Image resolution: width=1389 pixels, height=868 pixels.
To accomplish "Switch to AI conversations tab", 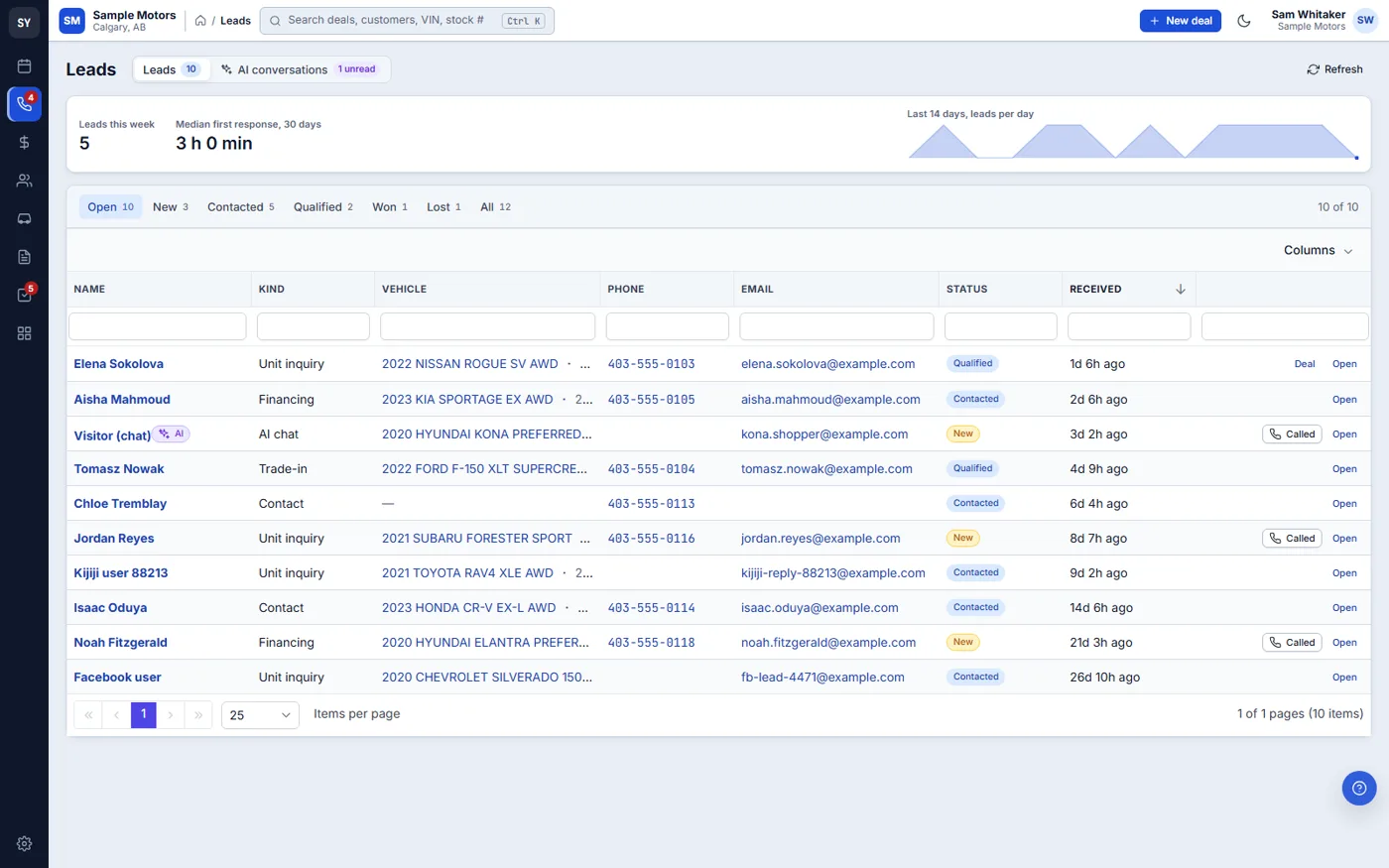I will coord(299,69).
